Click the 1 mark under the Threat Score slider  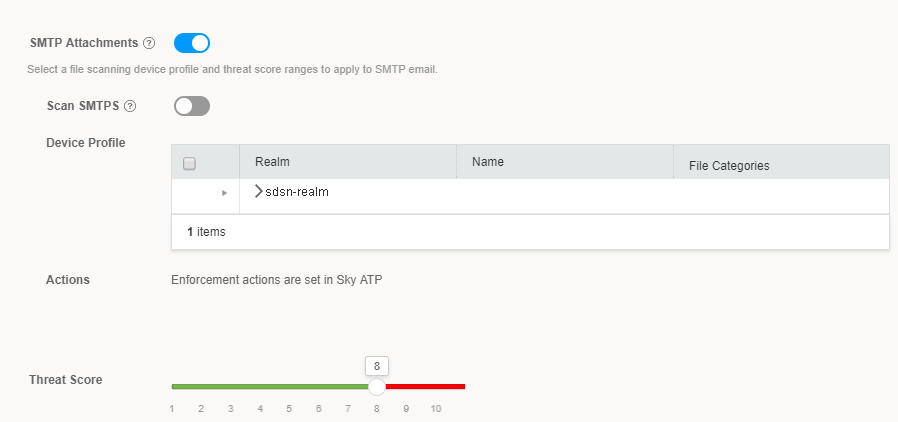point(172,409)
